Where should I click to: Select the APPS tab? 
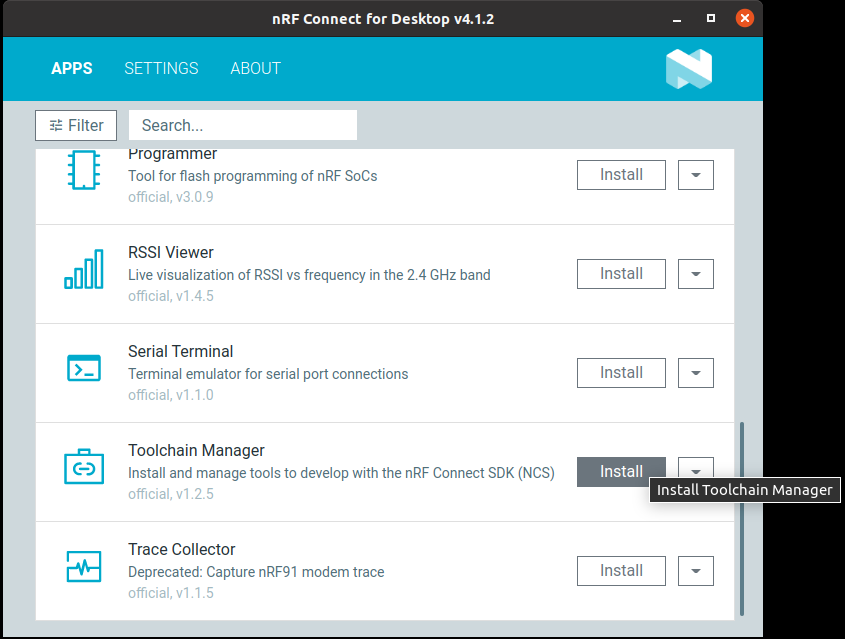pos(72,68)
